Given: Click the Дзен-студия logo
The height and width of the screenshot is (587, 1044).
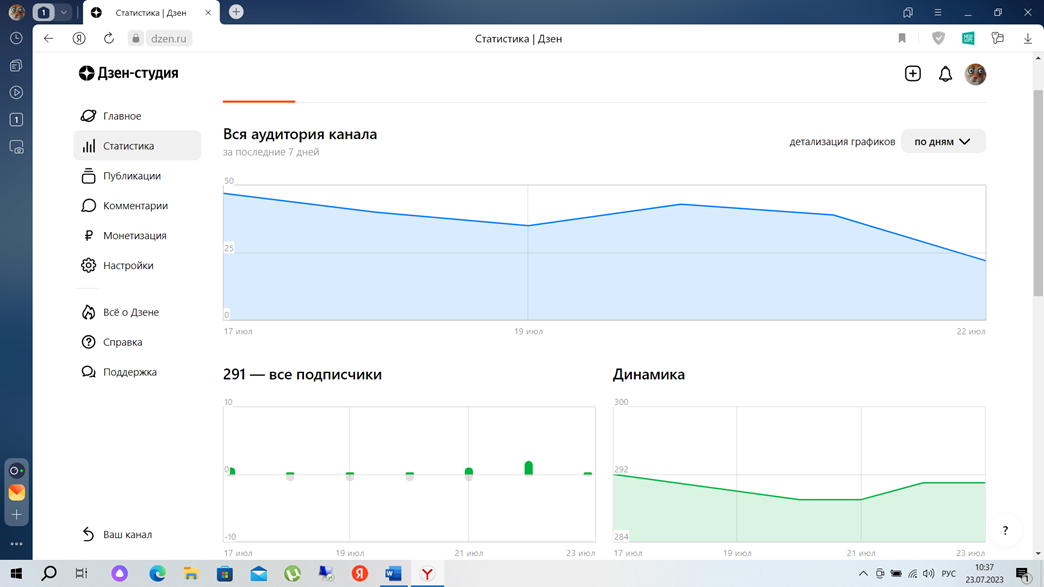Looking at the screenshot, I should pos(129,73).
